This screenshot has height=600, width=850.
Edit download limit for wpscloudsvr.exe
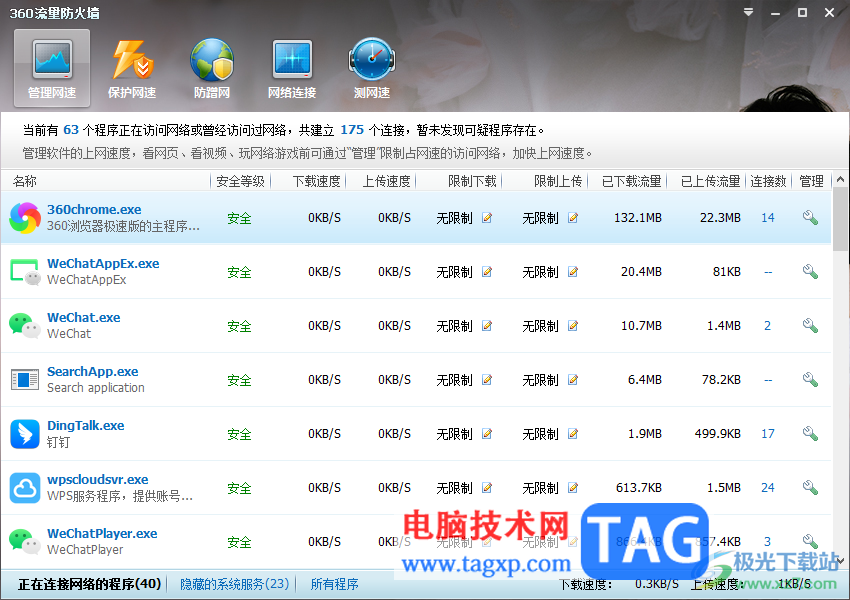[487, 488]
